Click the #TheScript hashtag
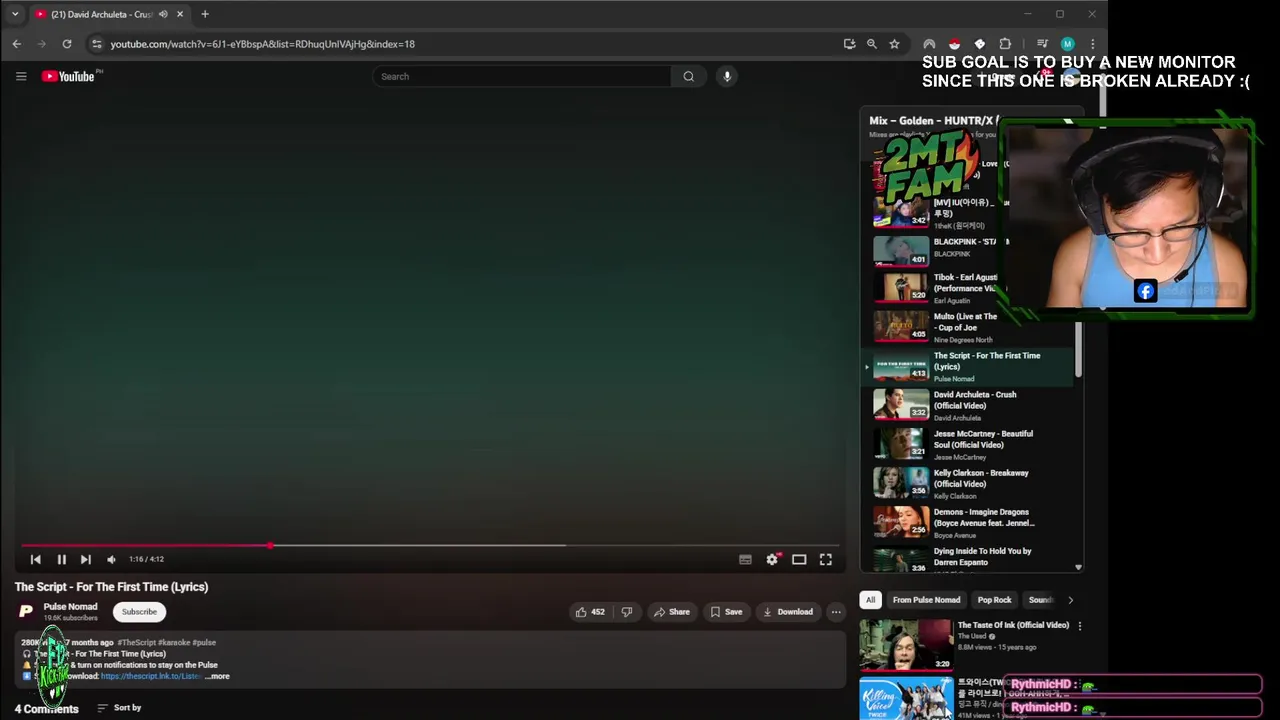1280x720 pixels. click(x=136, y=642)
